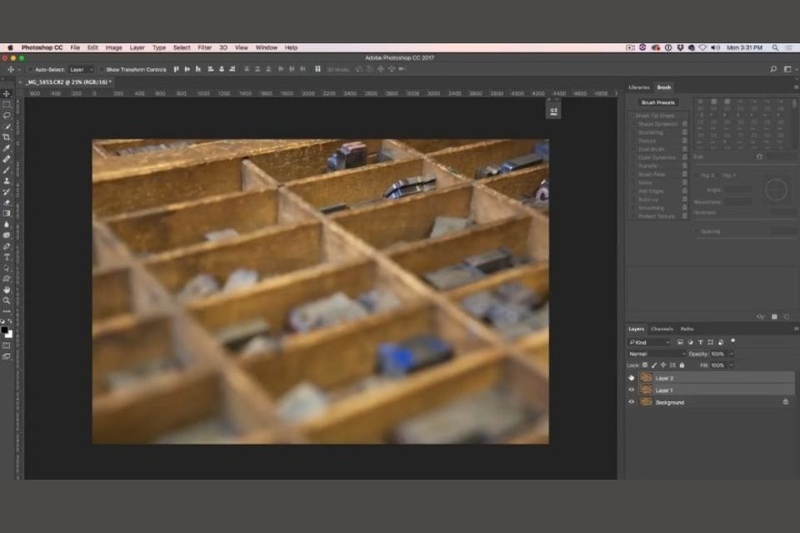The width and height of the screenshot is (800, 533).
Task: Select the Dodge tool
Action: tap(7, 235)
